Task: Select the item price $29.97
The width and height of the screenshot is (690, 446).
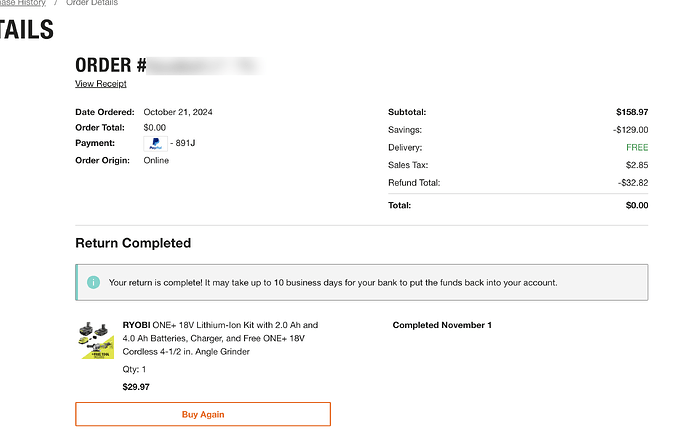Action: click(x=136, y=387)
